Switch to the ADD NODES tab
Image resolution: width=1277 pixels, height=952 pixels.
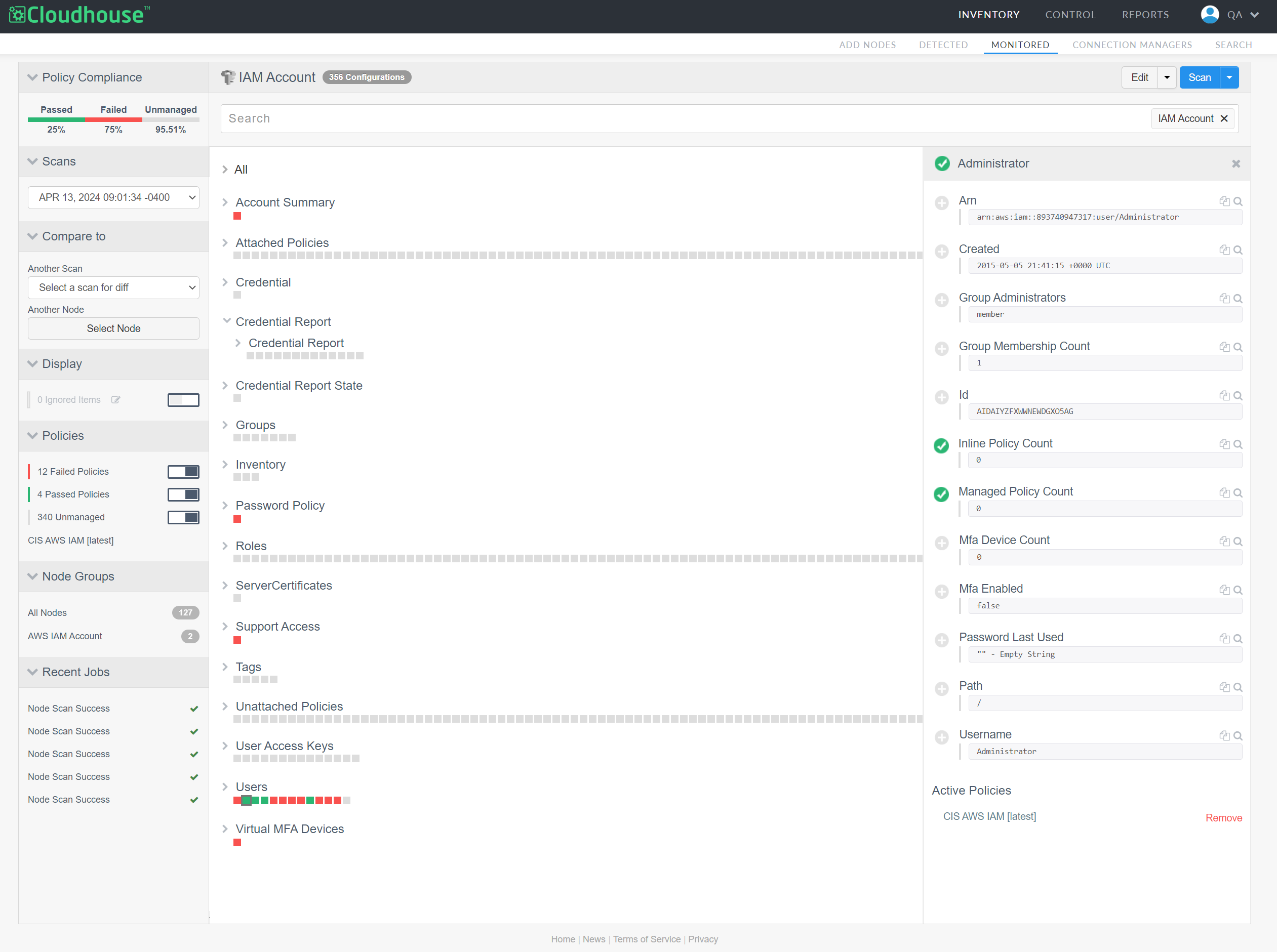pyautogui.click(x=867, y=45)
